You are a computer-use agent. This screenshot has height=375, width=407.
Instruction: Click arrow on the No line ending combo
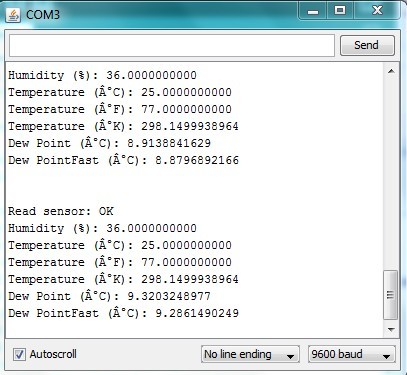coord(290,356)
